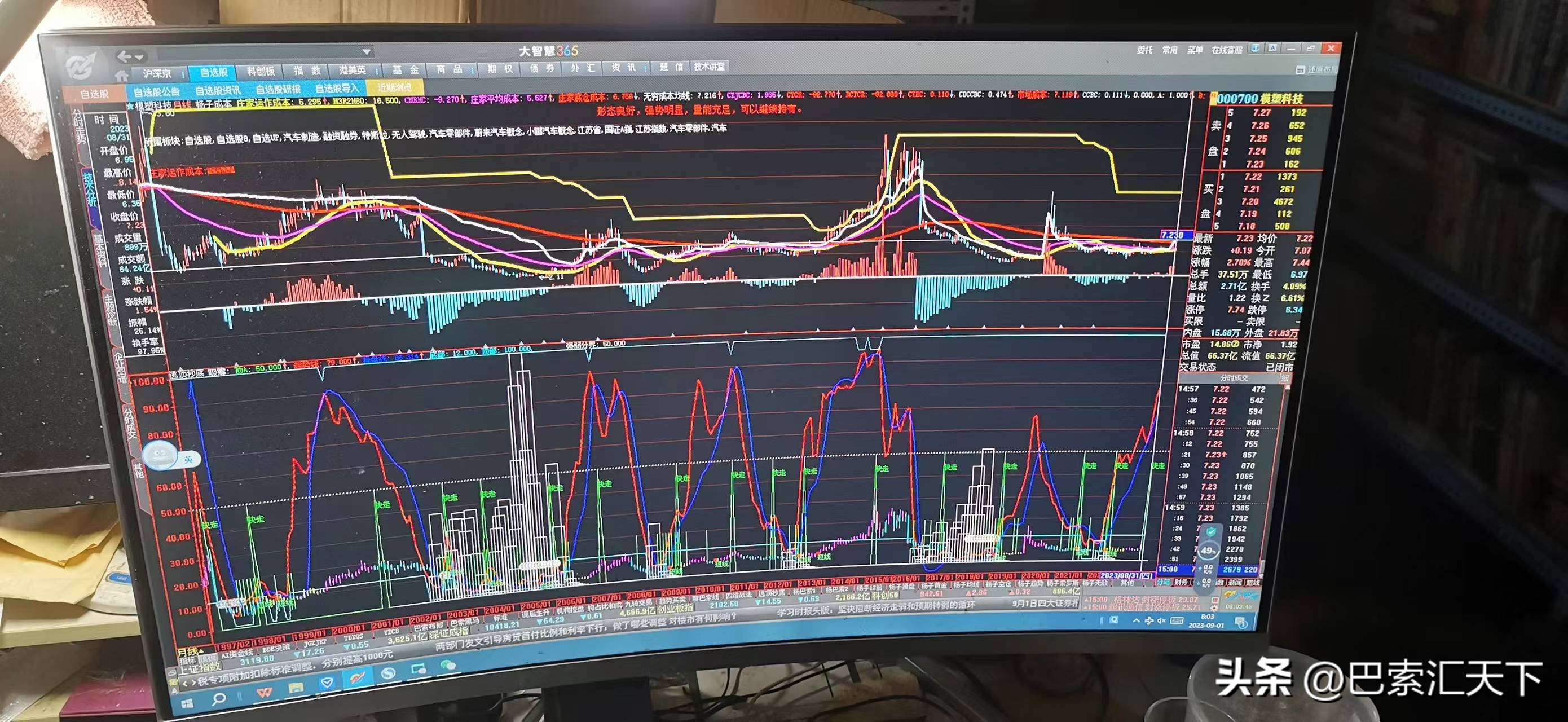Click the 委托 trading button at top

(1144, 50)
